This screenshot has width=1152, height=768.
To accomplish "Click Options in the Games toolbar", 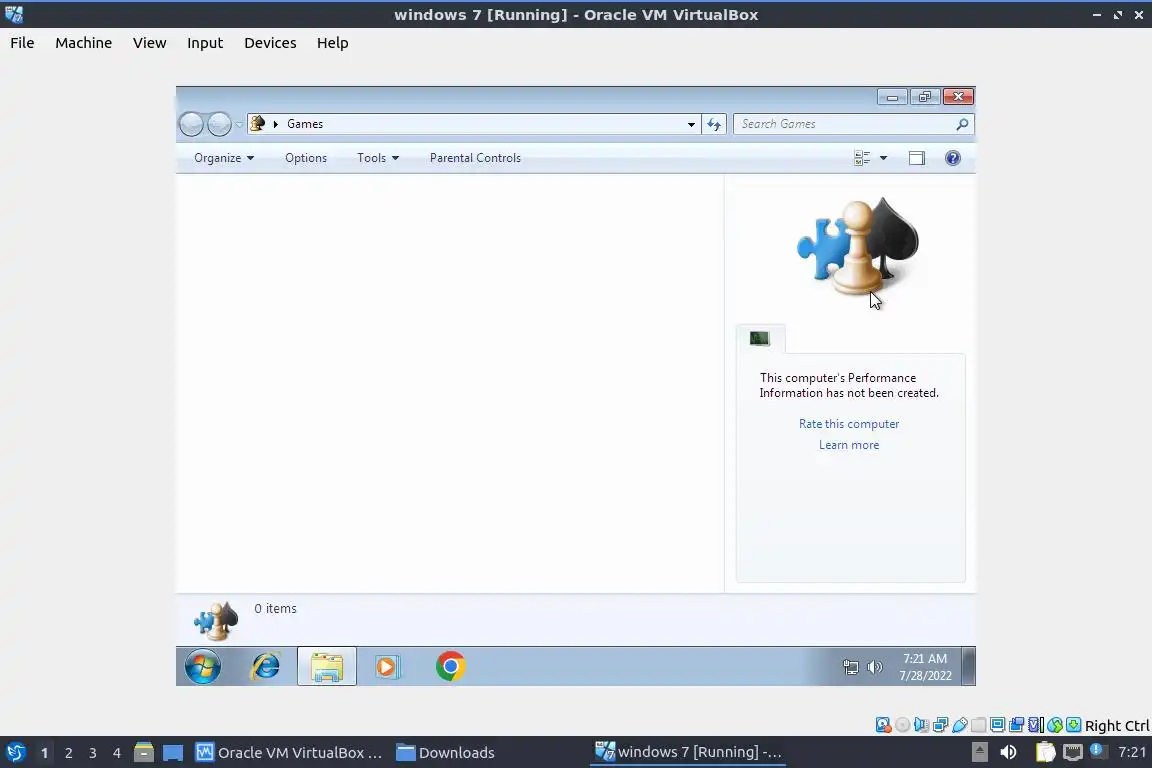I will 306,158.
